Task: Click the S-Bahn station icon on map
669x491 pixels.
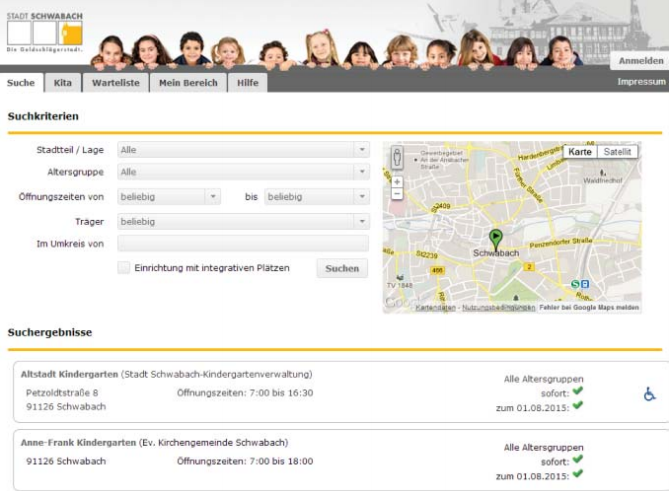Action: 575,283
